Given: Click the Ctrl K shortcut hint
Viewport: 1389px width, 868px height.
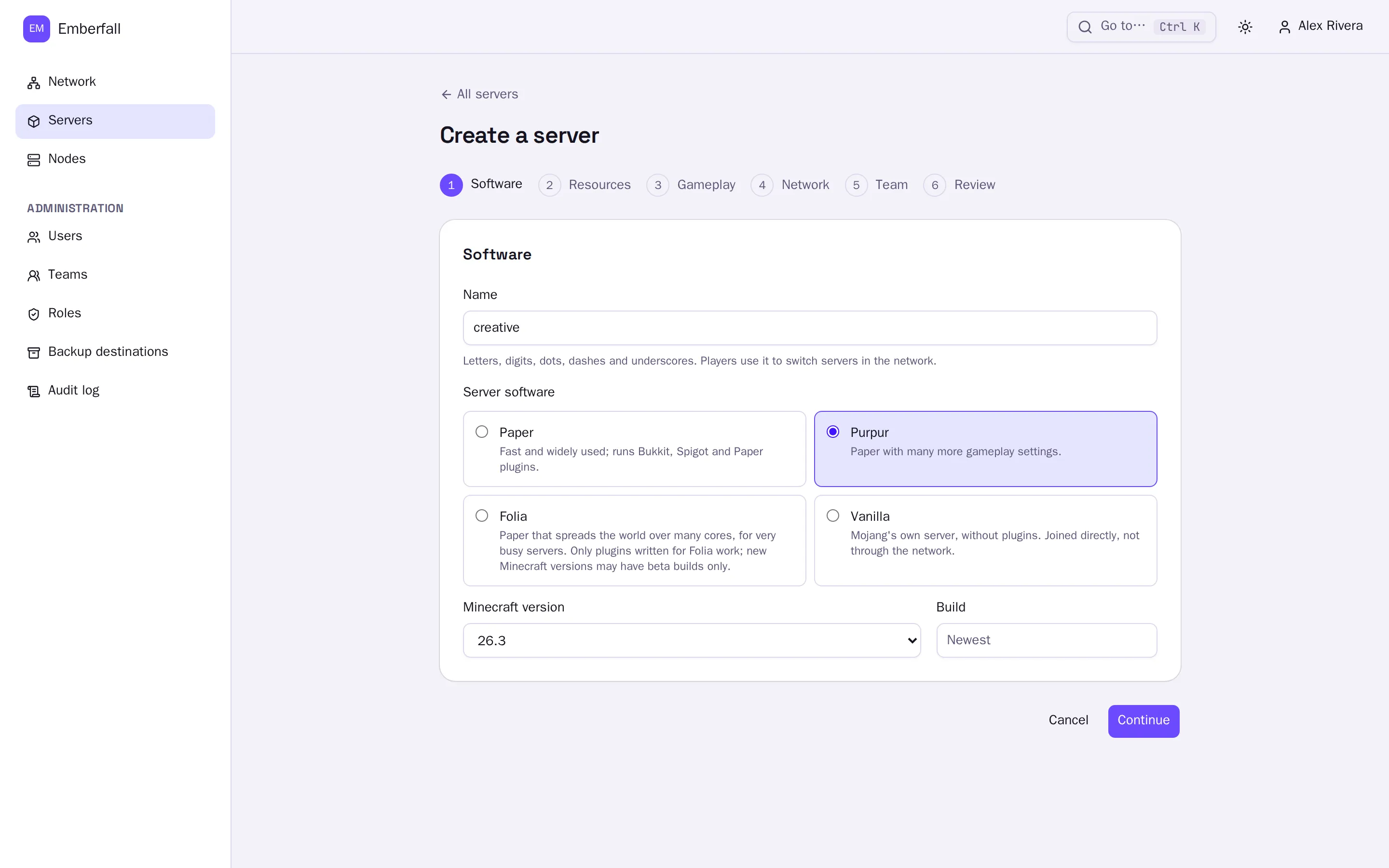Looking at the screenshot, I should coord(1180,27).
